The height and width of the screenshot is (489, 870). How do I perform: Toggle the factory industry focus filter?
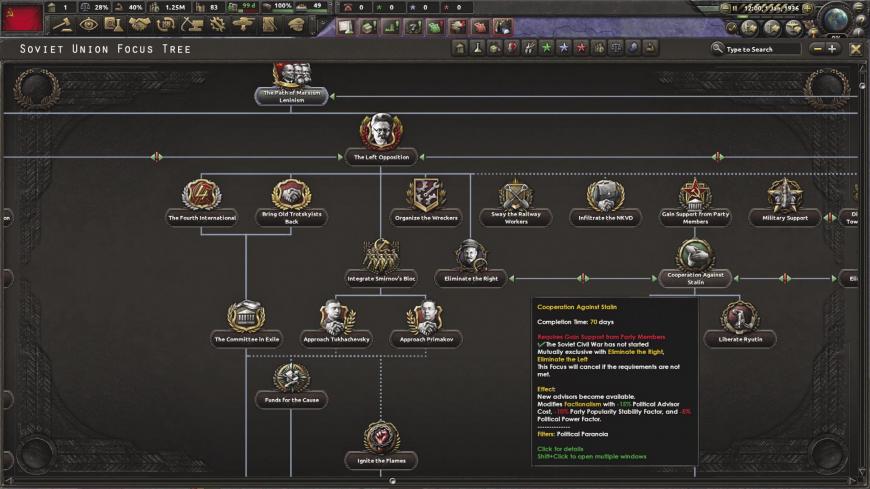click(494, 48)
